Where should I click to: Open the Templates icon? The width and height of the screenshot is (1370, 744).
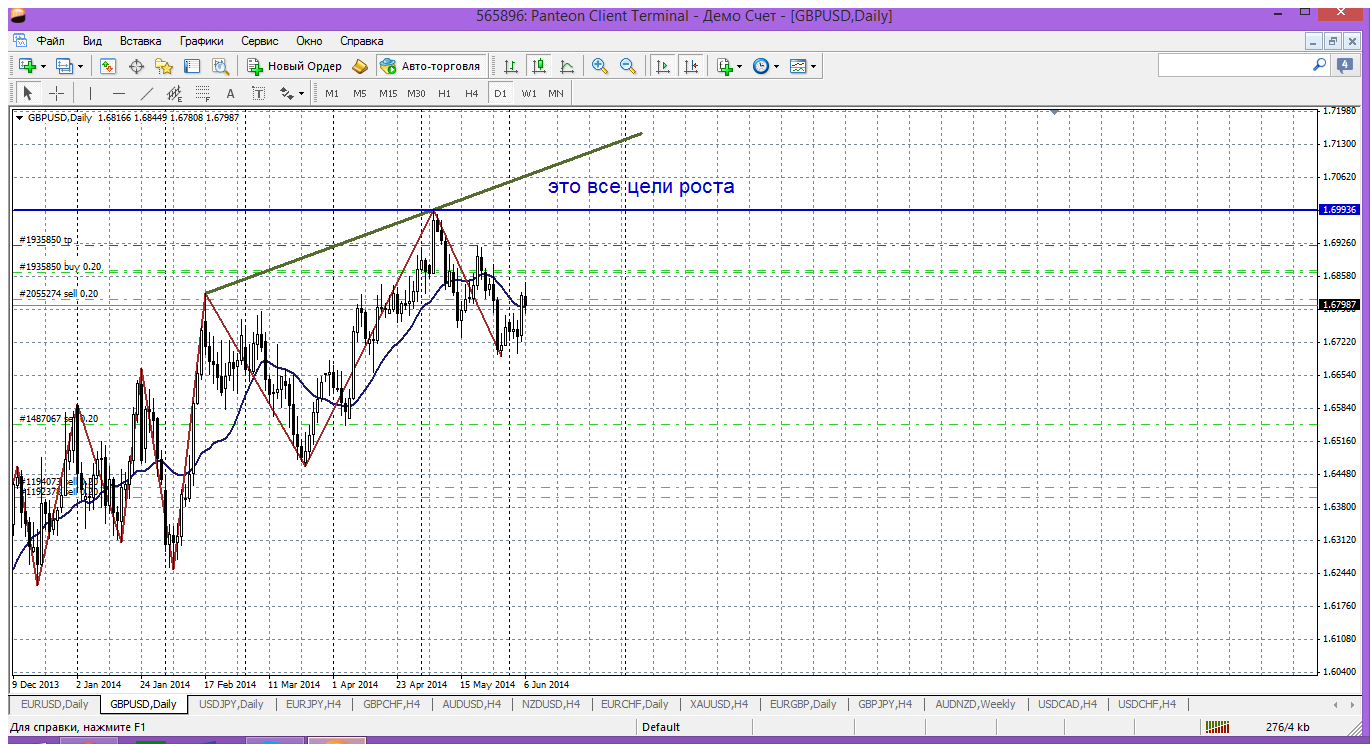798,66
